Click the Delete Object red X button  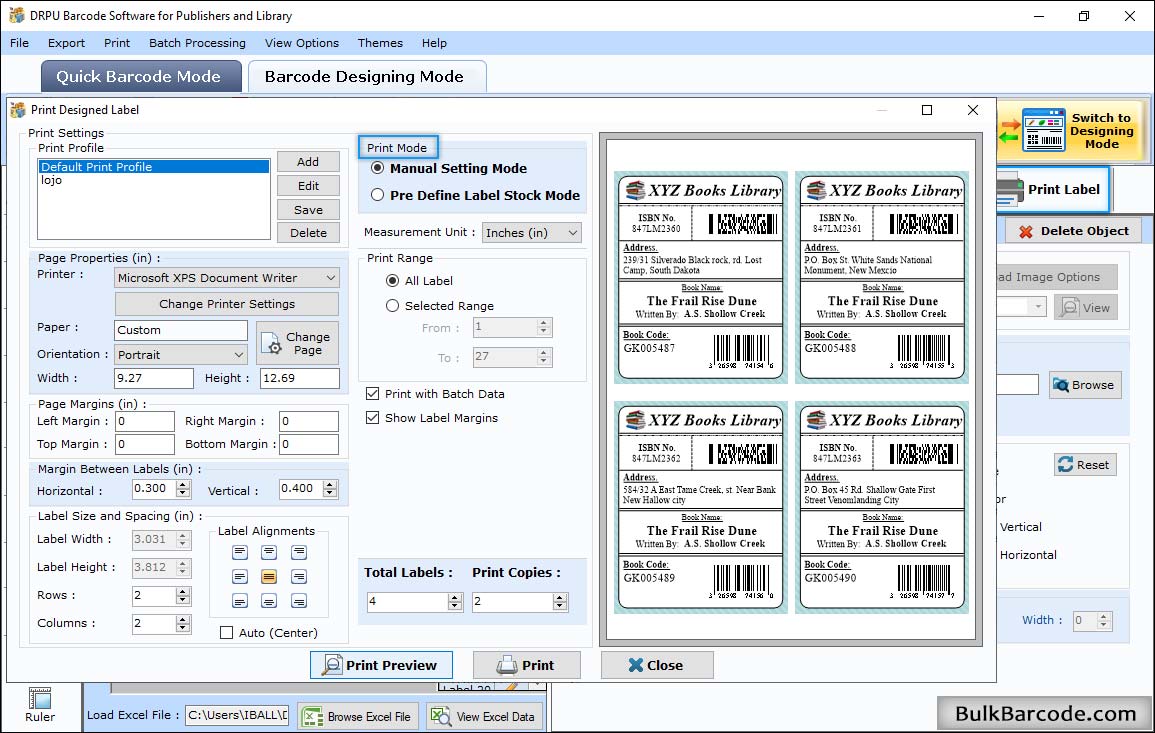[1074, 231]
